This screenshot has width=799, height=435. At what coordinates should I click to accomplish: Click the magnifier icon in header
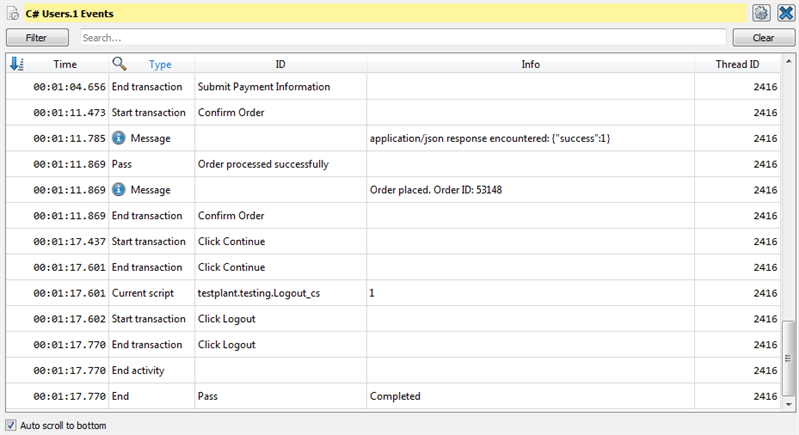(x=119, y=64)
